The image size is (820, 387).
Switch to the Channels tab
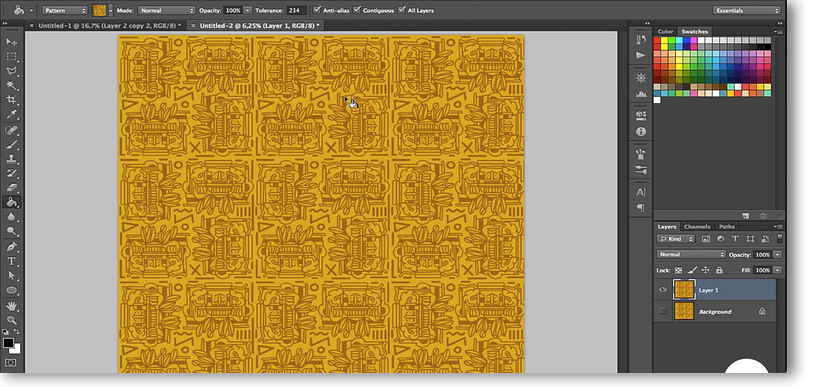[697, 226]
